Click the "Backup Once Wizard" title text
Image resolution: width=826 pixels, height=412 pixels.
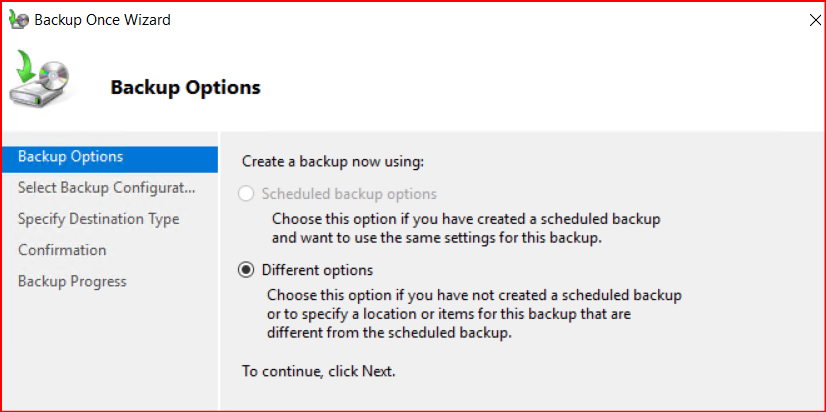click(102, 20)
